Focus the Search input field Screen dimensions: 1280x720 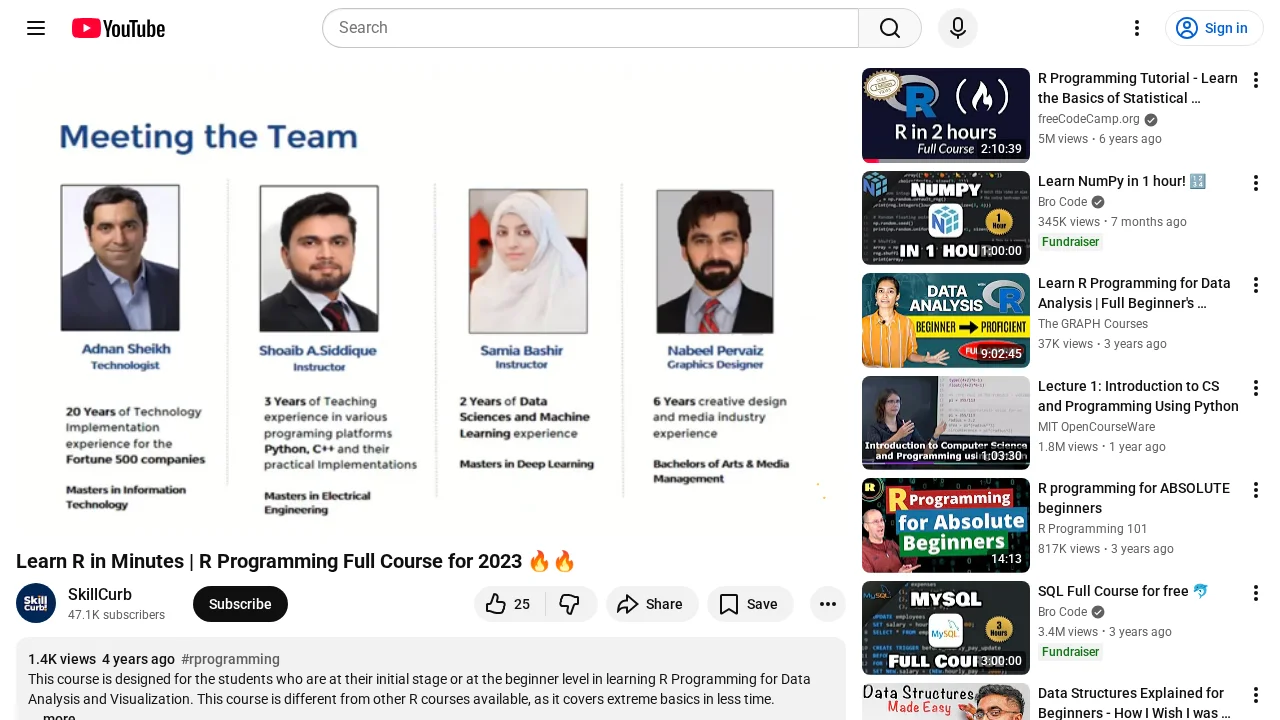coord(590,28)
